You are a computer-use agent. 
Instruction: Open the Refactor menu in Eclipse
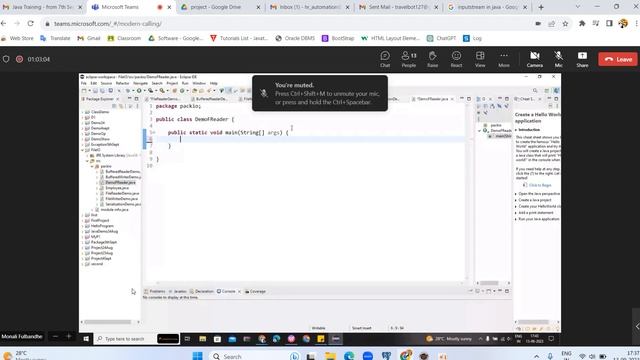coord(122,83)
